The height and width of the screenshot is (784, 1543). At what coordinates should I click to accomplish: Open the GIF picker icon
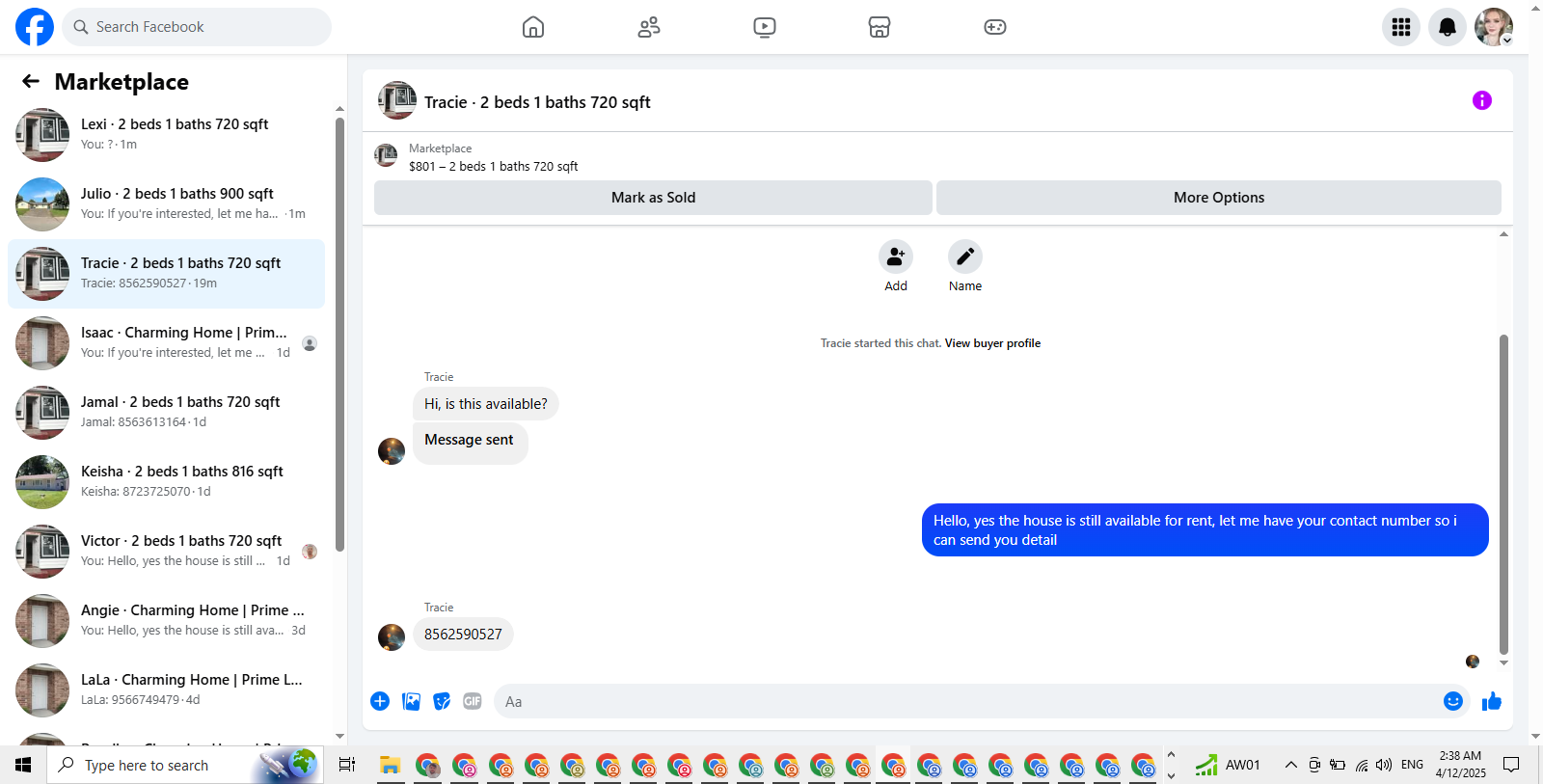473,701
